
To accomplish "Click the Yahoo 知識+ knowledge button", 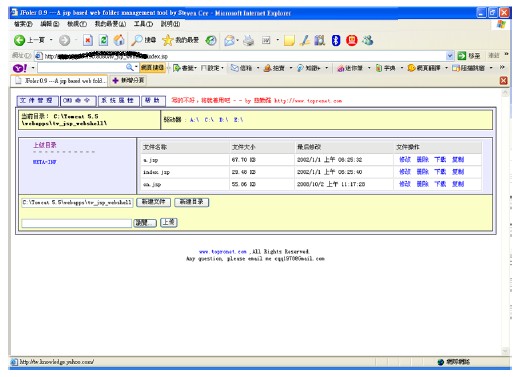I will coord(309,68).
